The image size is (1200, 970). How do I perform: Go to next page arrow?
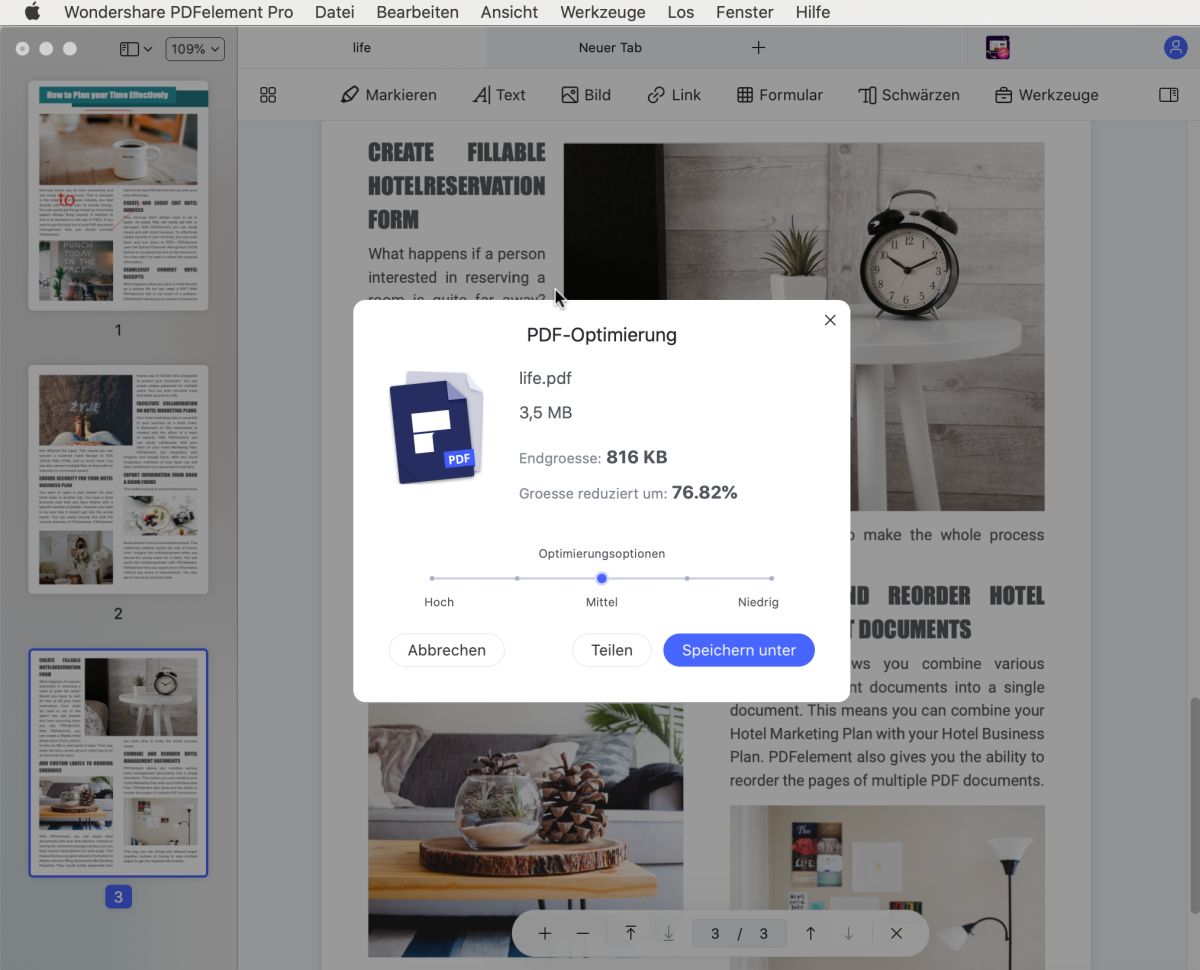(849, 933)
